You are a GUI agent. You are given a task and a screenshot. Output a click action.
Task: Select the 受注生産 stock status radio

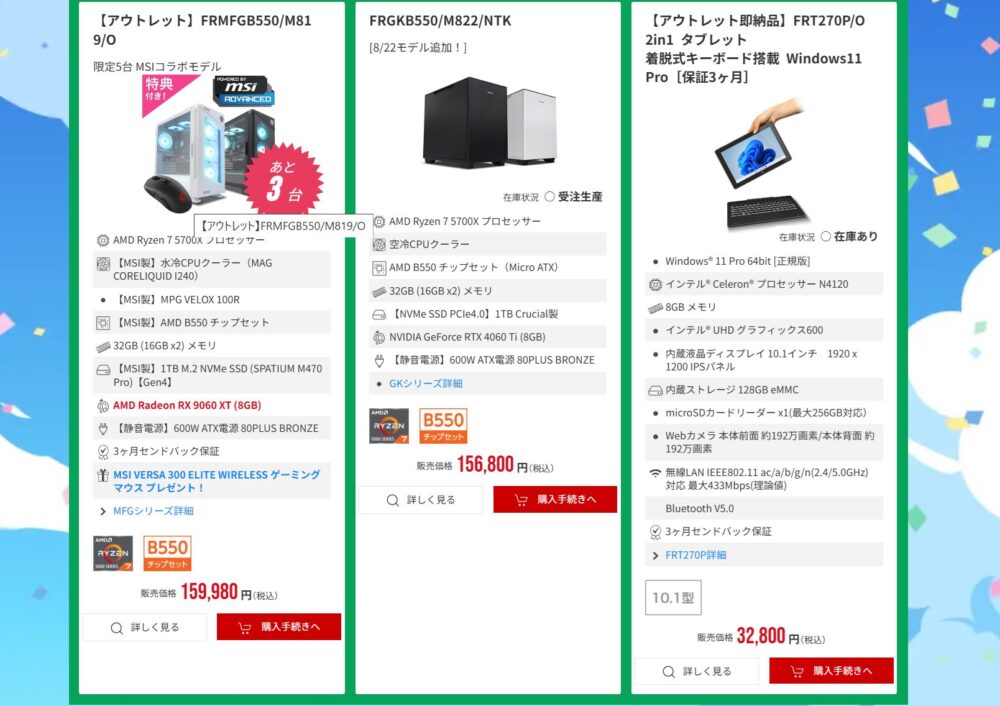point(550,196)
